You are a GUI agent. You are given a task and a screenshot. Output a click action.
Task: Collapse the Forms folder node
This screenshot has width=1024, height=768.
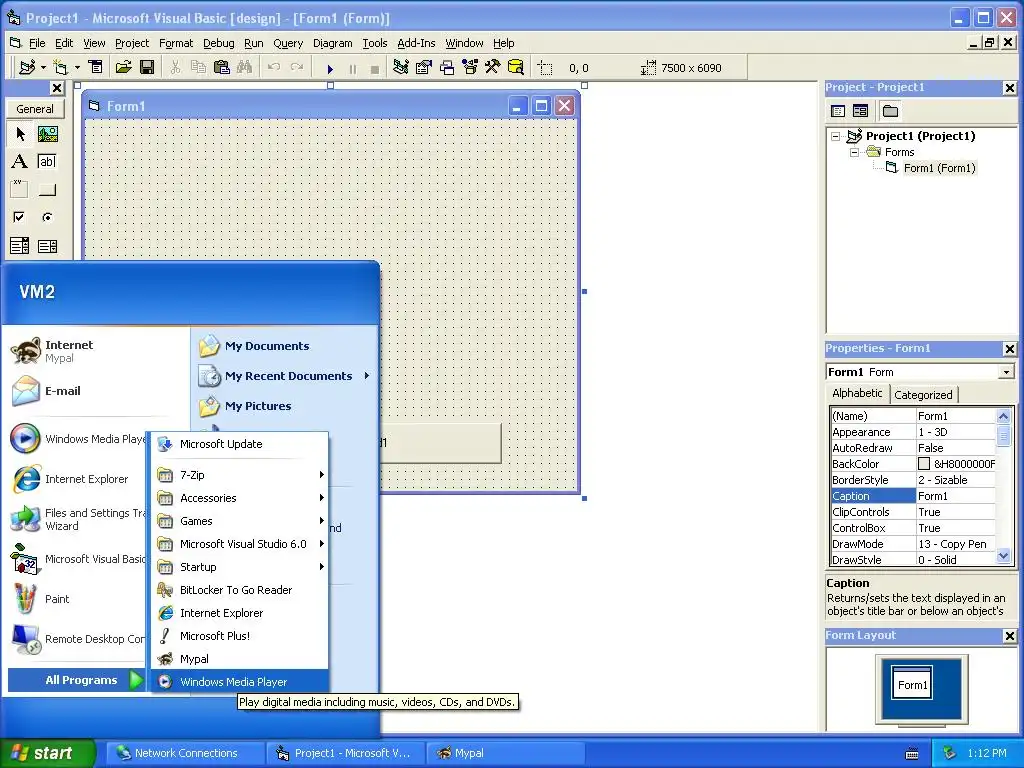[x=854, y=152]
